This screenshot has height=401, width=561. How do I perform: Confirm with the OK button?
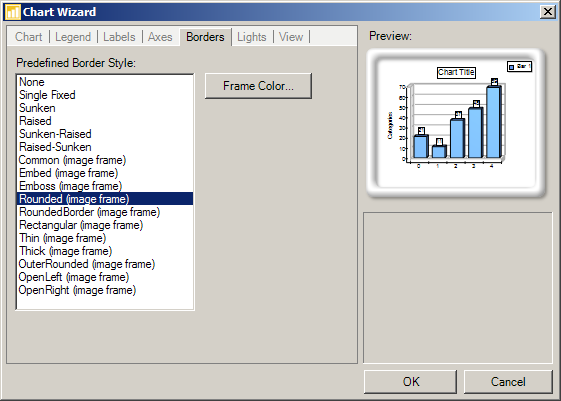tap(410, 382)
